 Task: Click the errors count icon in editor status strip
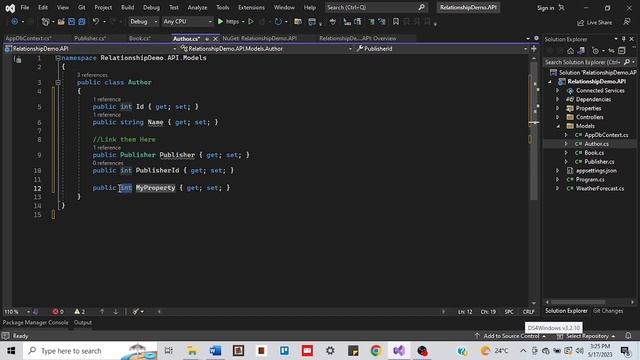coord(55,311)
